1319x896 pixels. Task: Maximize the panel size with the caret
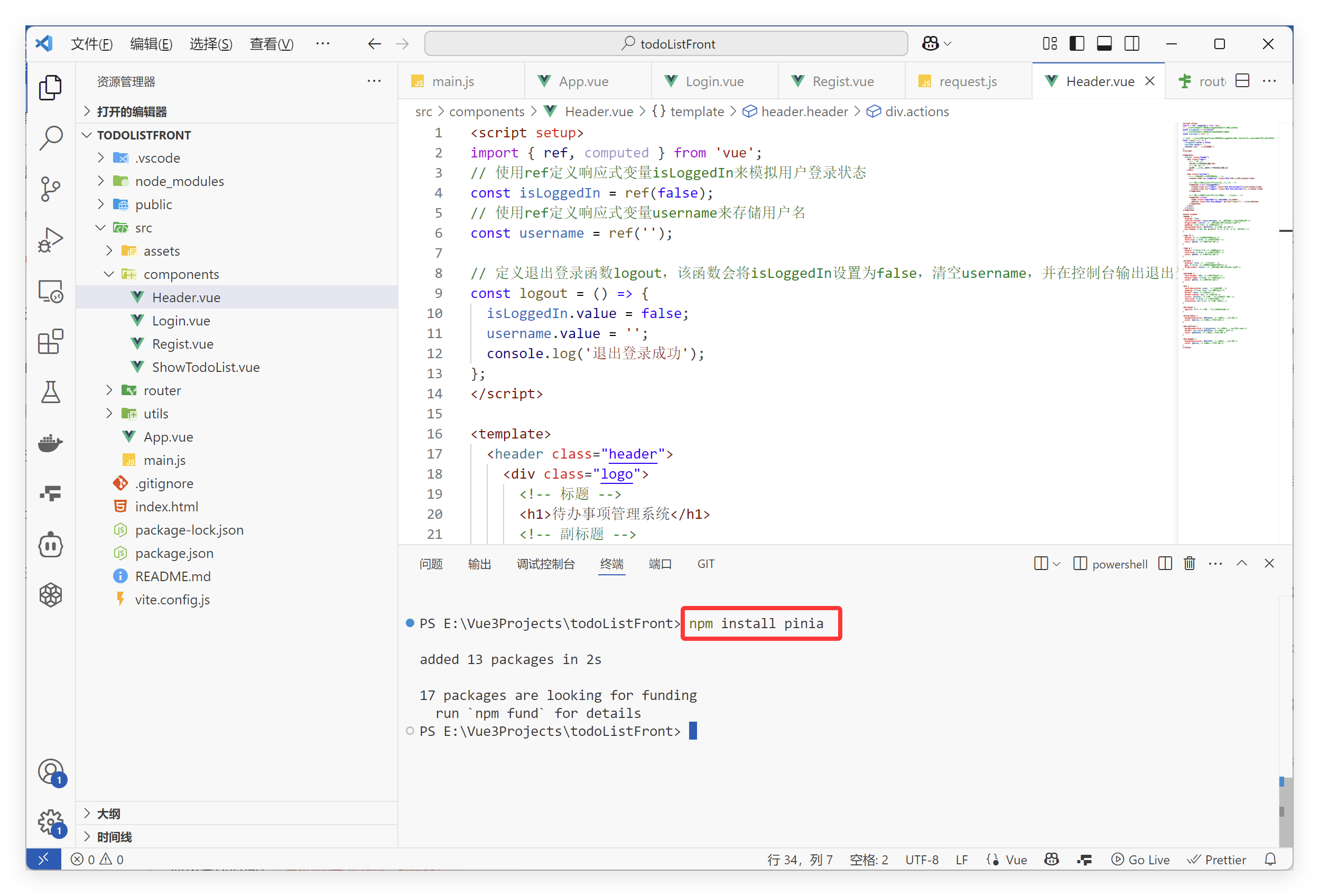click(1241, 564)
